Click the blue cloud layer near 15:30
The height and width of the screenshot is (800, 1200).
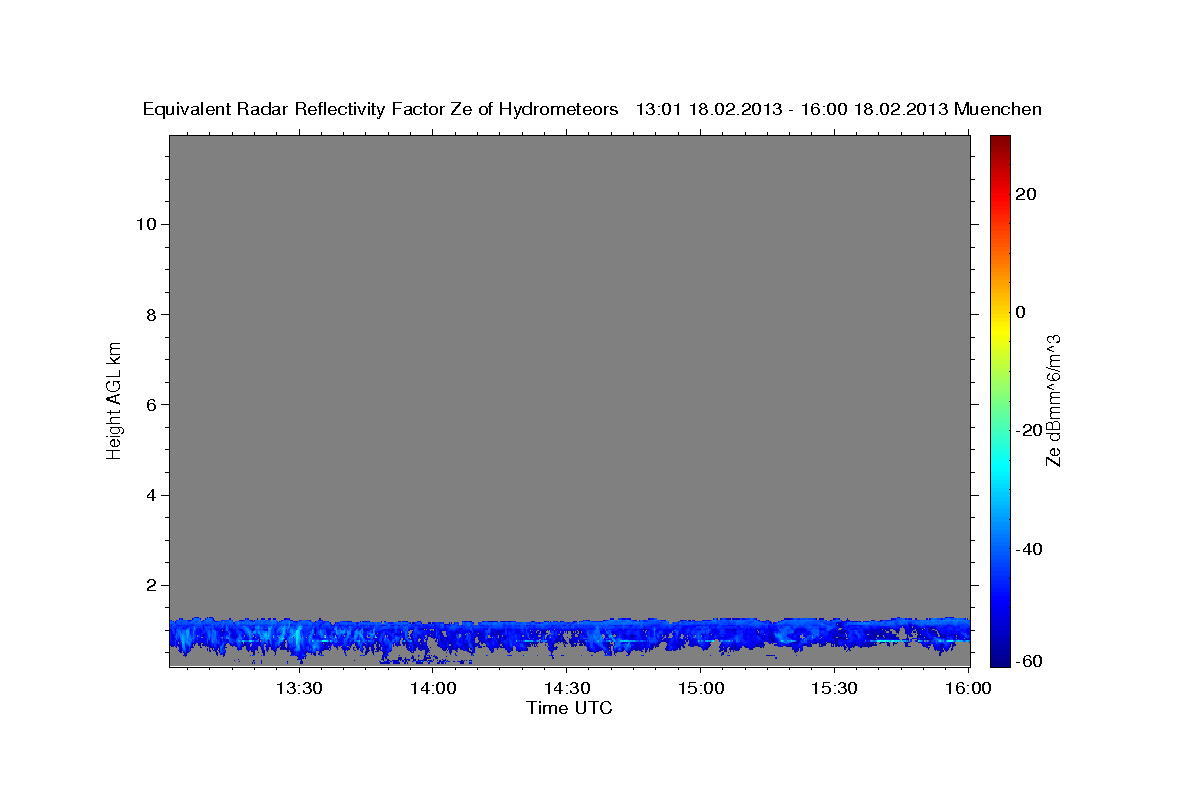(834, 634)
